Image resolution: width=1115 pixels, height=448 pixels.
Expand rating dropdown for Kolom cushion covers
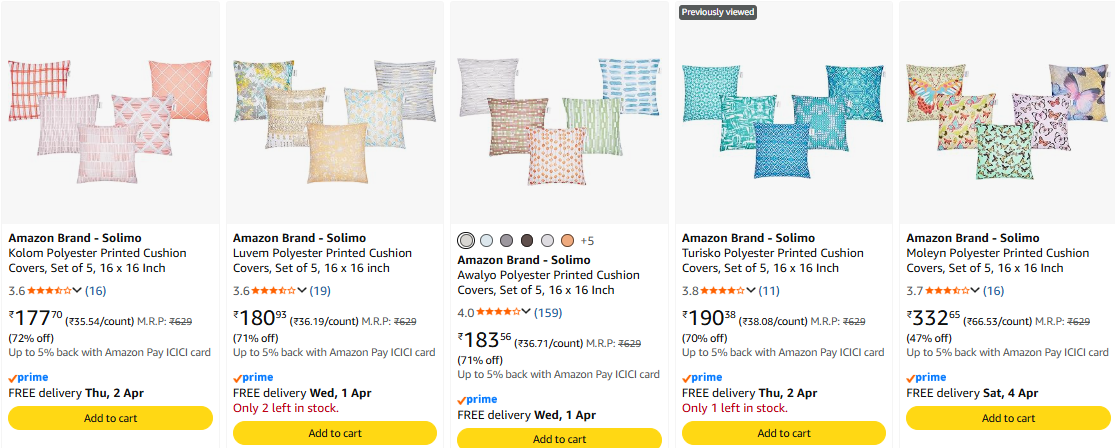77,291
